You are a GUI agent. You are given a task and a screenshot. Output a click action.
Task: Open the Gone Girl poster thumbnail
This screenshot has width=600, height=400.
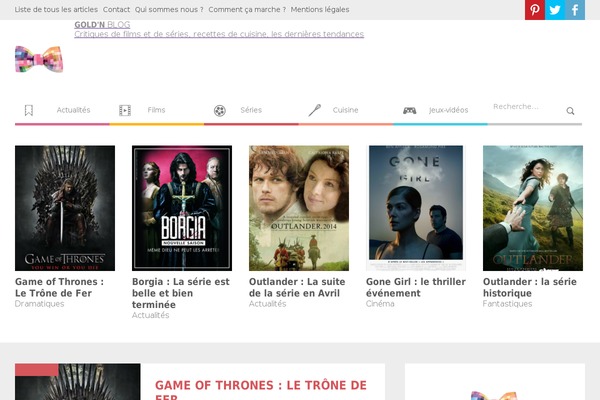pos(416,208)
